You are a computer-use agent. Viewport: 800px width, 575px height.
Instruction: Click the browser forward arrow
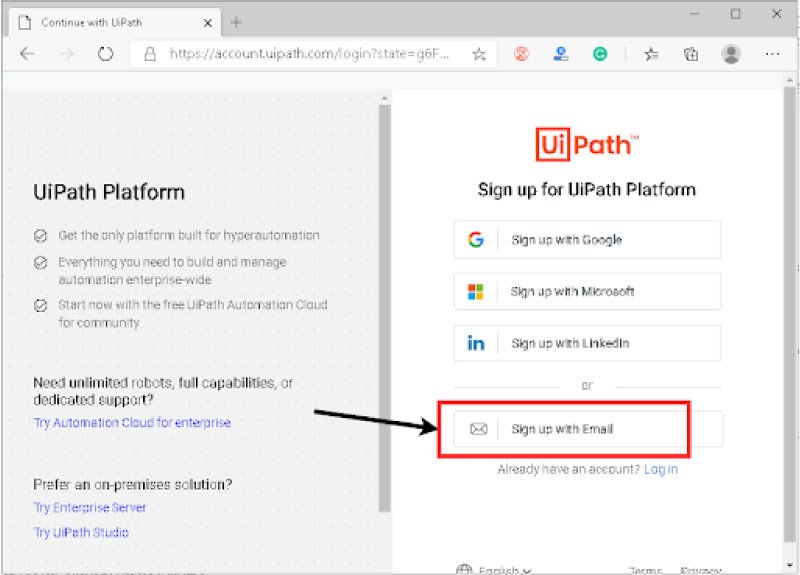[66, 54]
